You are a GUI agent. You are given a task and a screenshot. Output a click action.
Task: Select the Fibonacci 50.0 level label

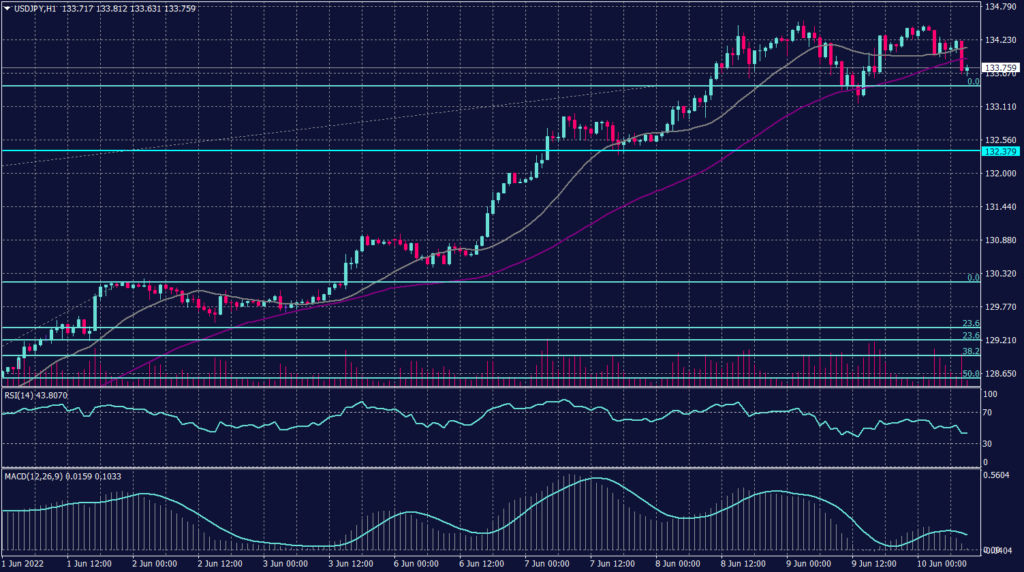(x=969, y=374)
